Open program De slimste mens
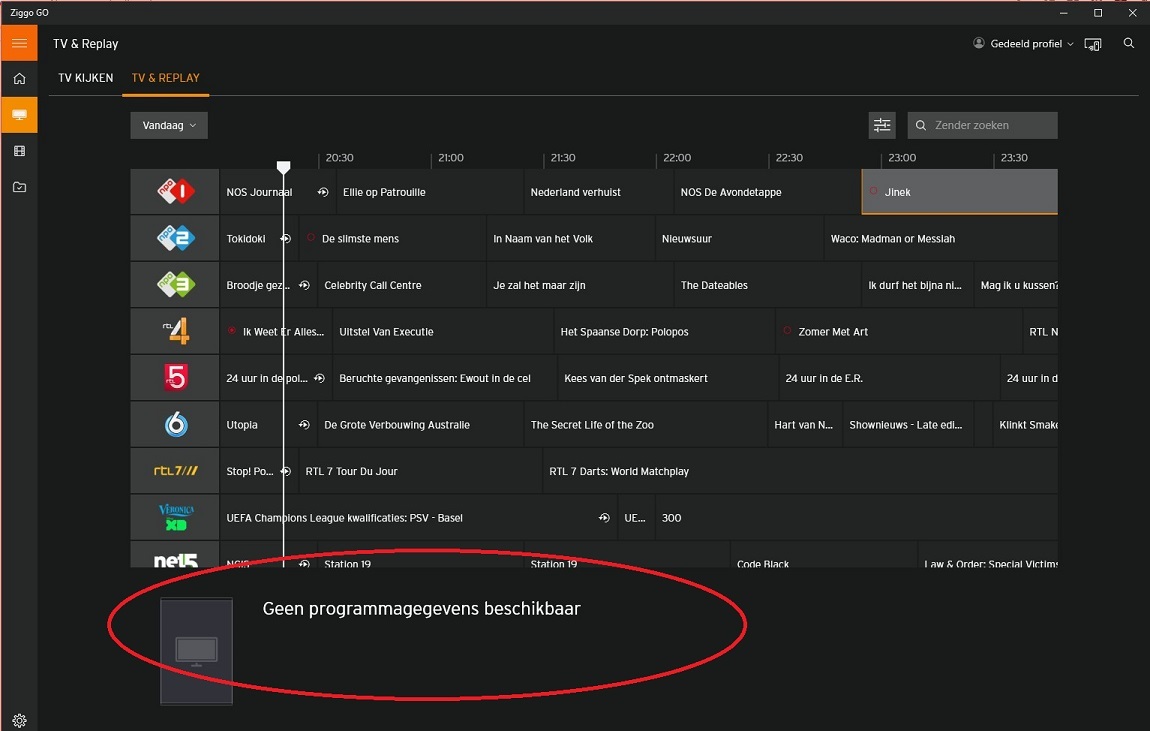This screenshot has height=731, width=1150. [x=392, y=238]
